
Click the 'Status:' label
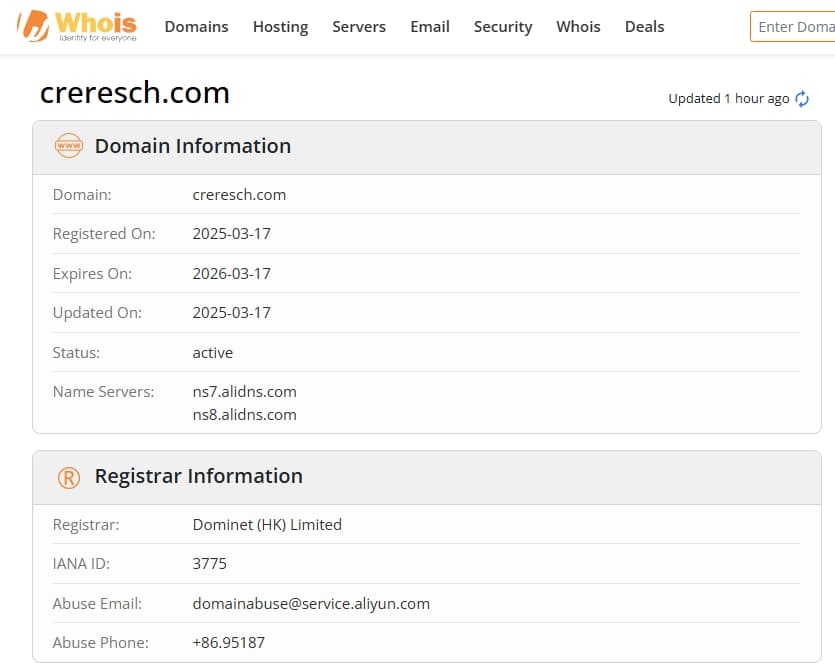click(x=76, y=353)
